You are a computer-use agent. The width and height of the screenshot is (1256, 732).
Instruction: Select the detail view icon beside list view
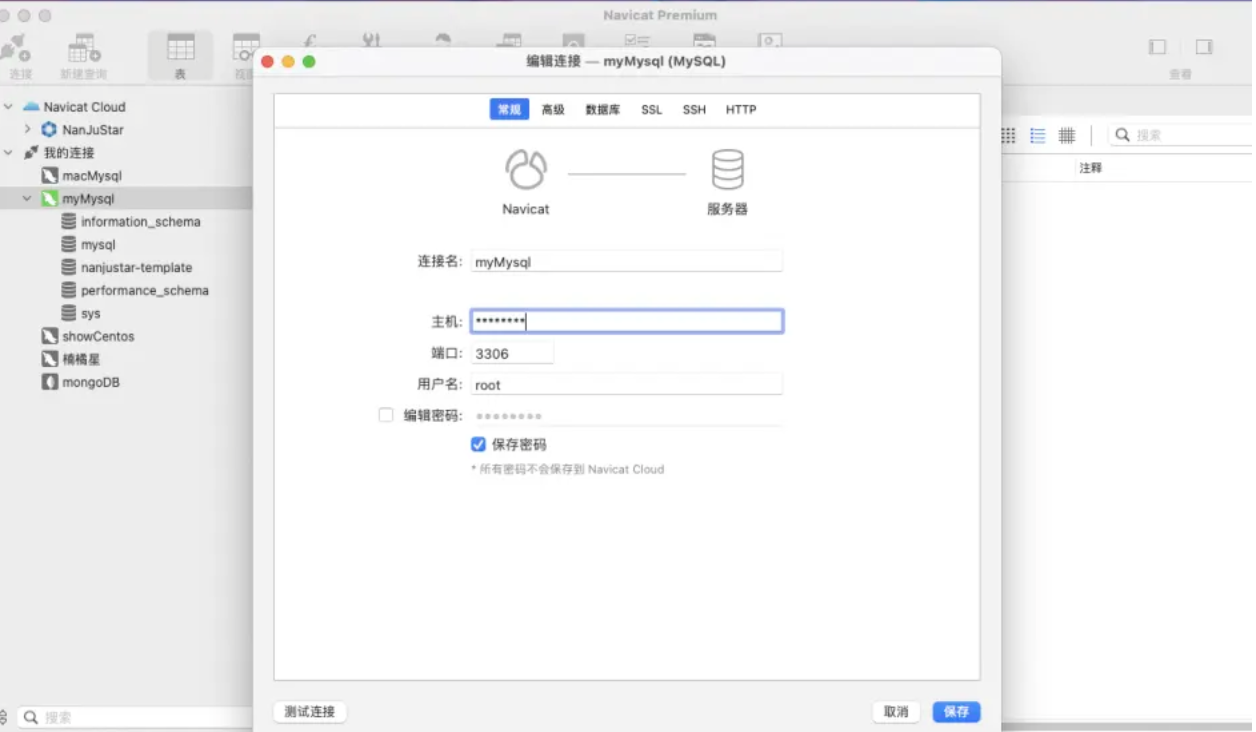(1066, 135)
